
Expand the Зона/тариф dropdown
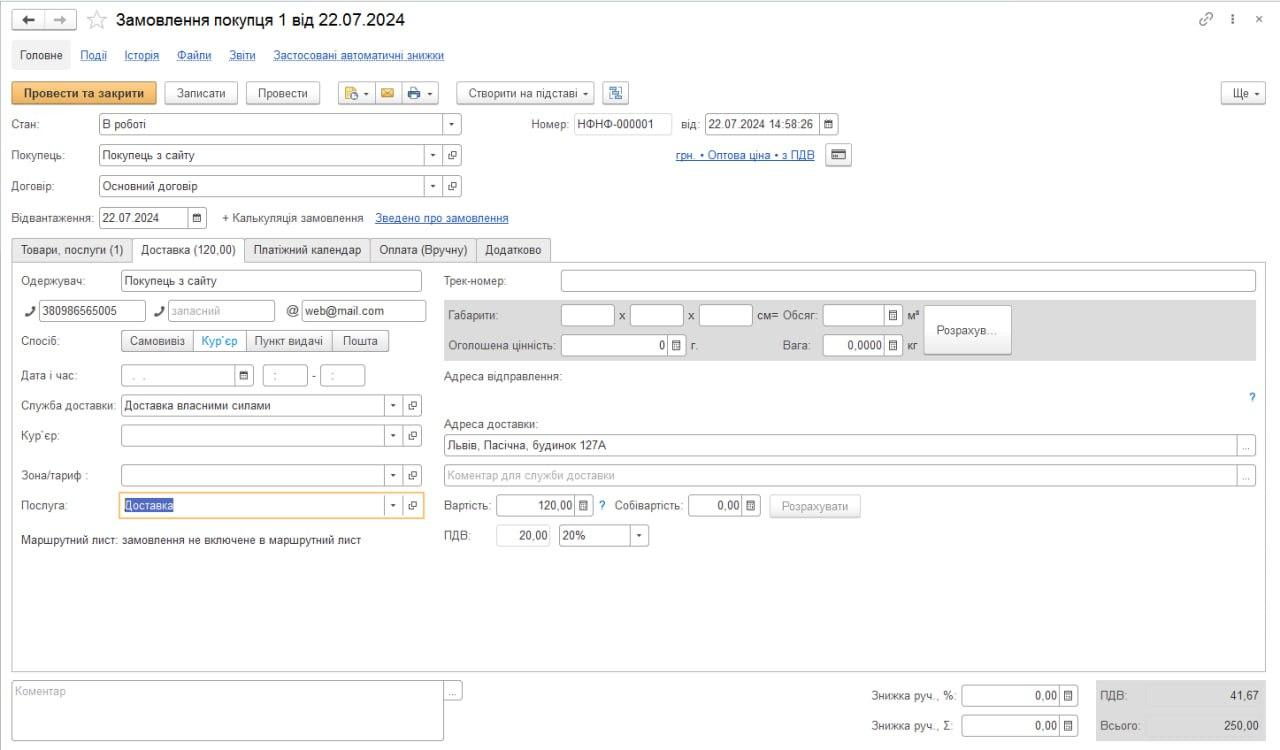tap(394, 475)
